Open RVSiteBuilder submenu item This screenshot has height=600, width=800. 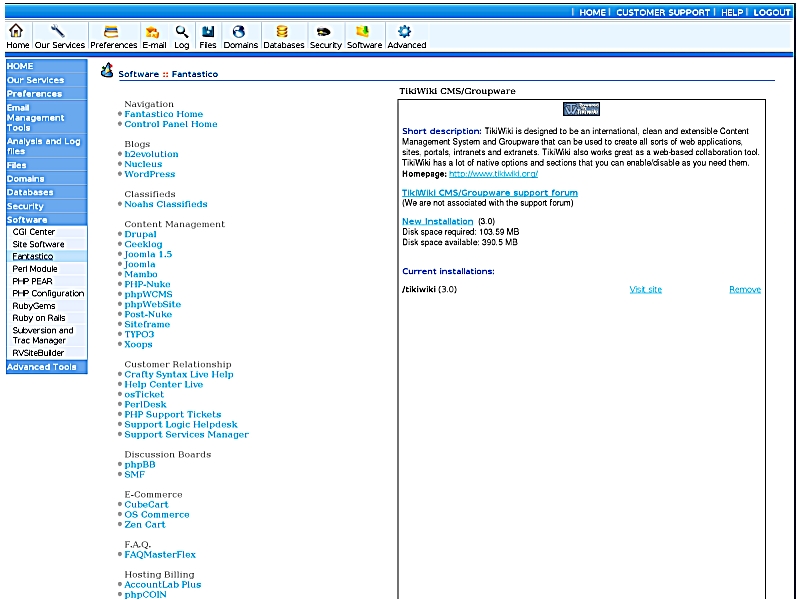[38, 353]
